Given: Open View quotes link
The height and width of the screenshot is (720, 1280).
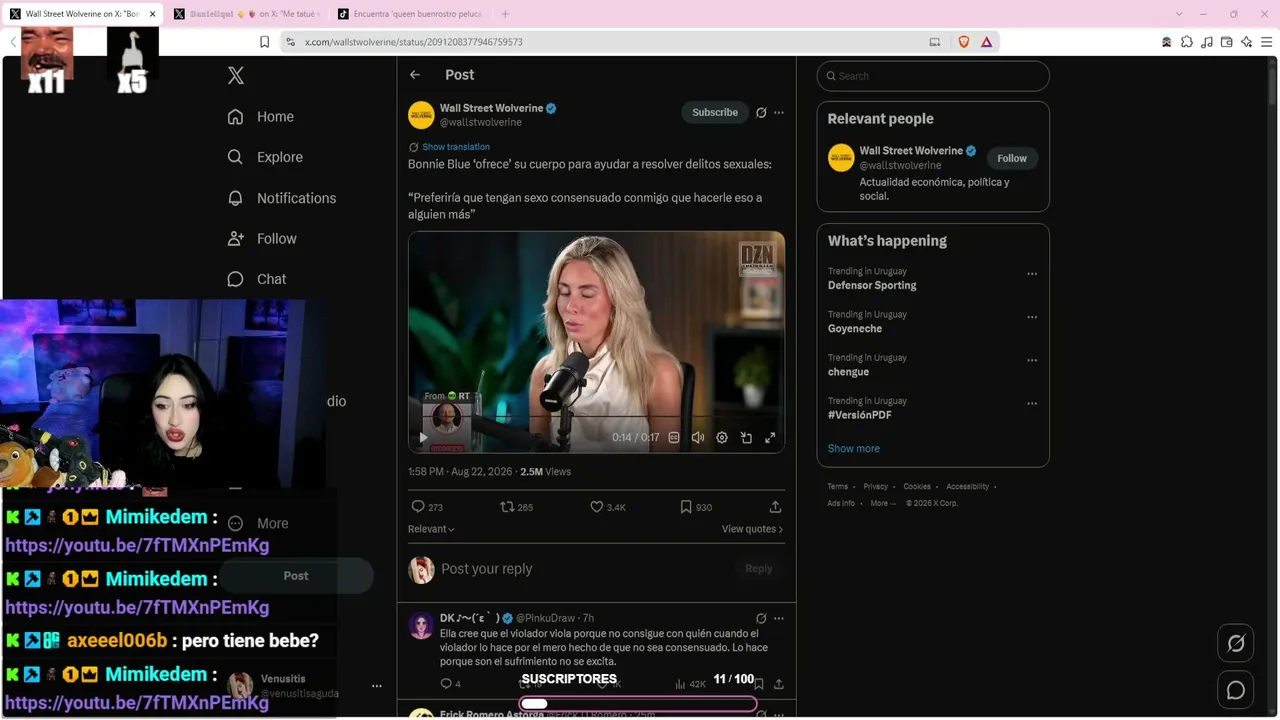Looking at the screenshot, I should [752, 529].
